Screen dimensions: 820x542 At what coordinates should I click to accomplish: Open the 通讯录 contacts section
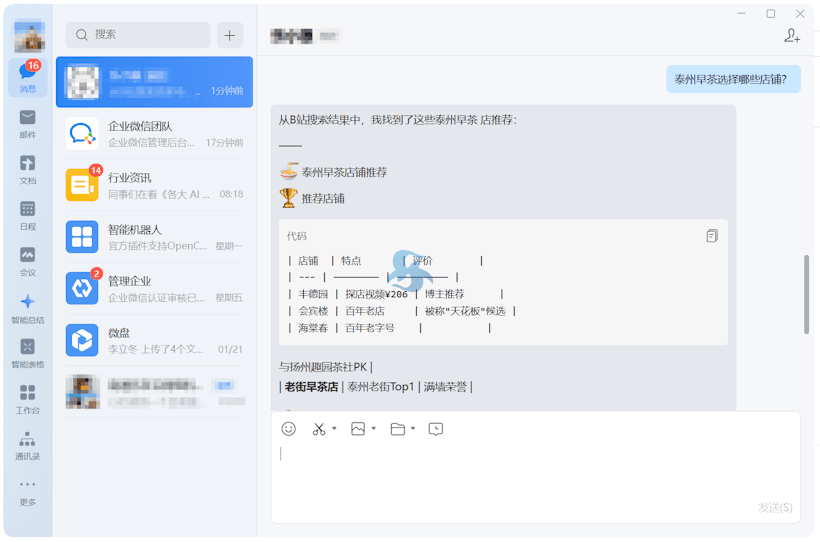point(28,445)
